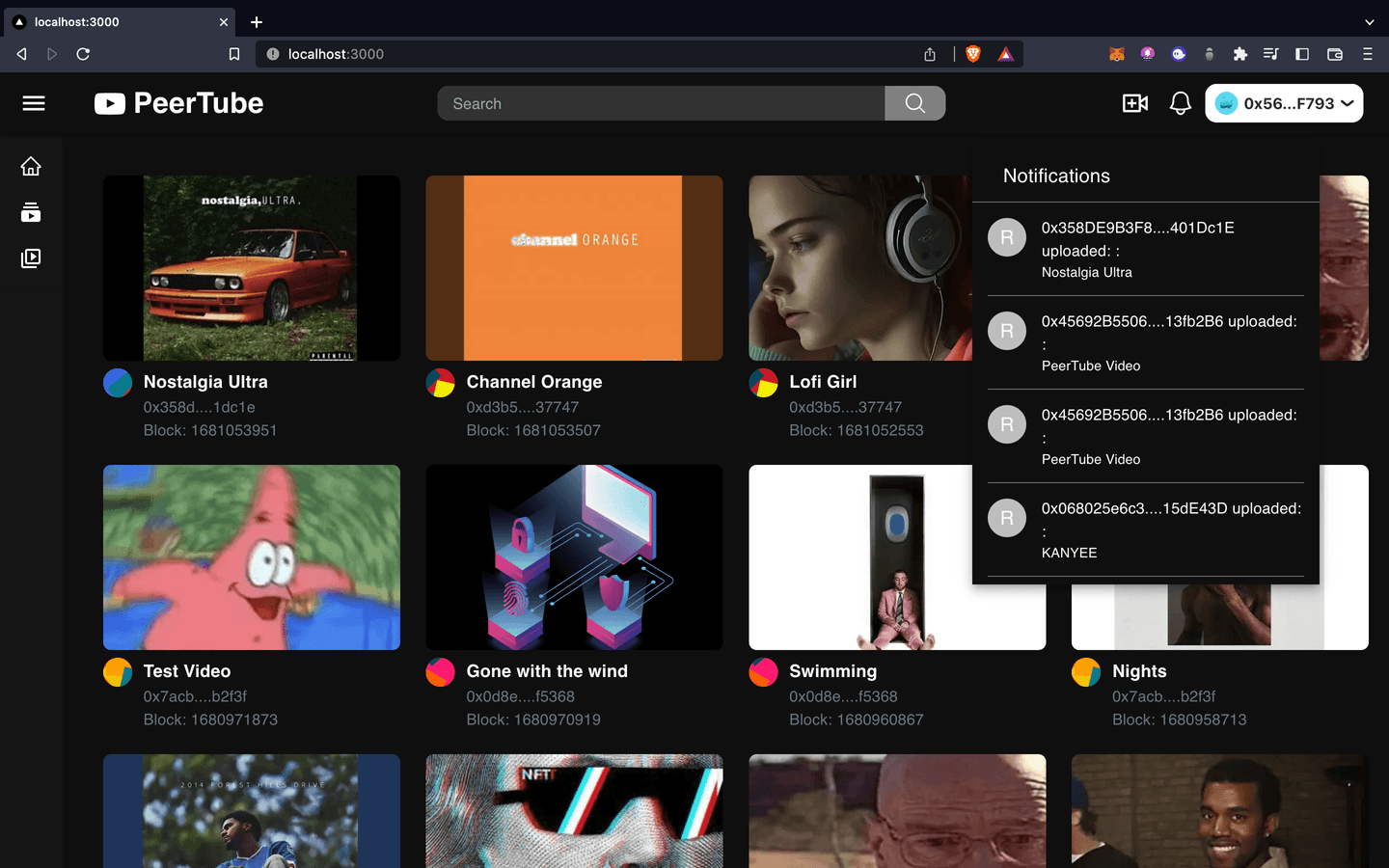
Task: Click Channel Orange video title
Action: 534,382
